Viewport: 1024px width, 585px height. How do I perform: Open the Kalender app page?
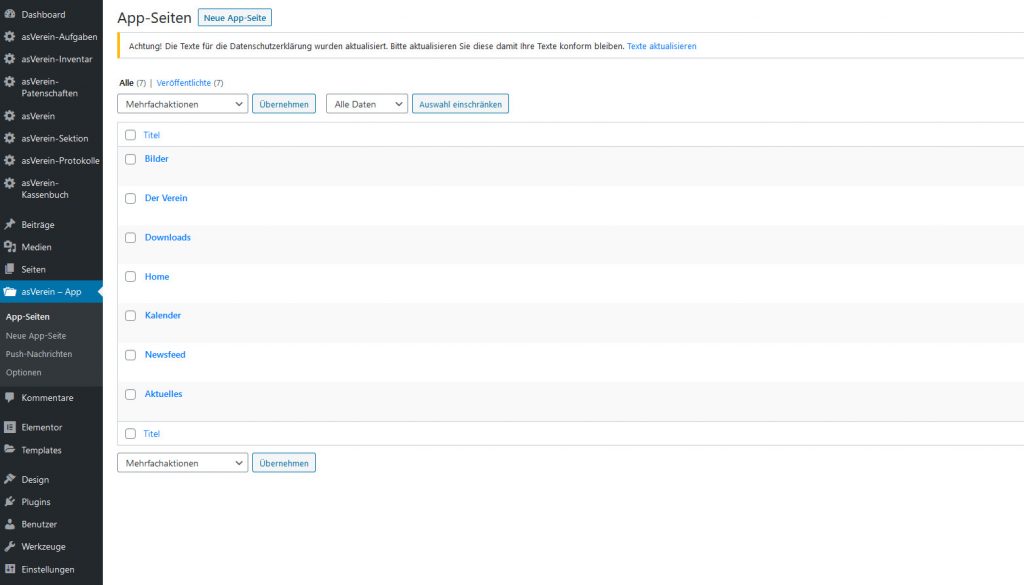click(x=163, y=315)
